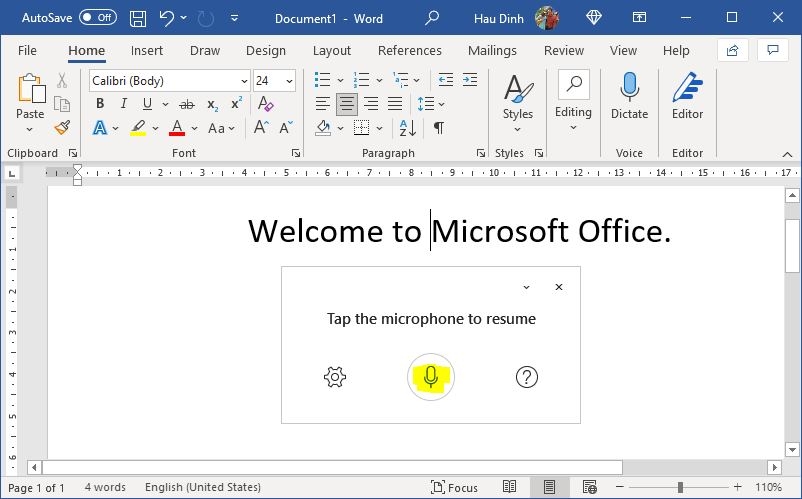Screen dimensions: 802x499
Task: Decrease font size with Shrink Font
Action: 286,127
